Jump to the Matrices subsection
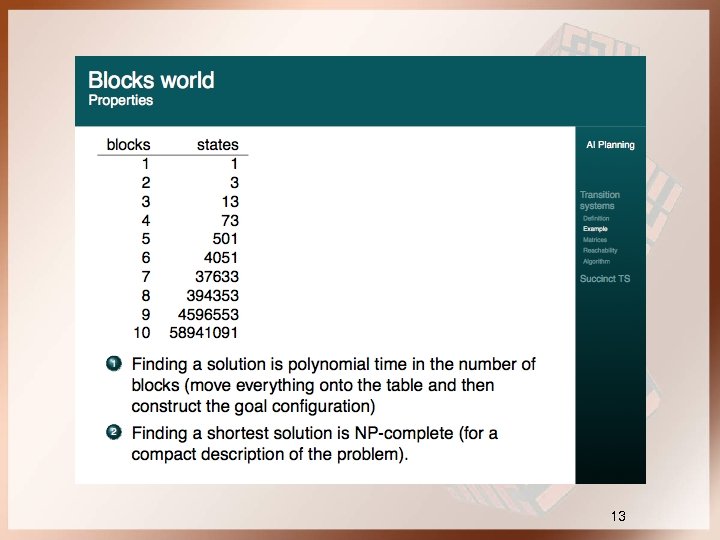Screen dimensions: 720x540 click(595, 240)
